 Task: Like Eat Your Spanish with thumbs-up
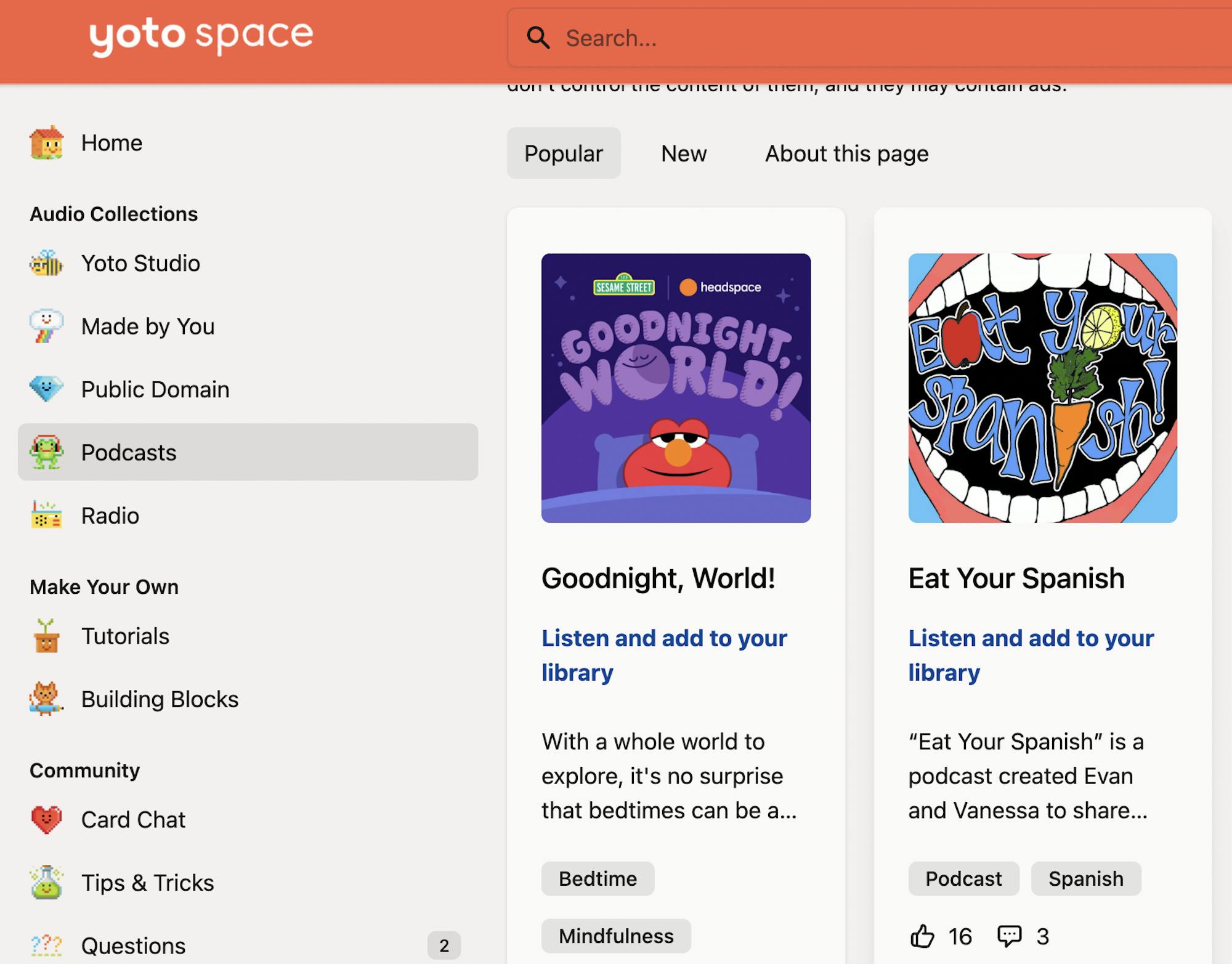922,936
